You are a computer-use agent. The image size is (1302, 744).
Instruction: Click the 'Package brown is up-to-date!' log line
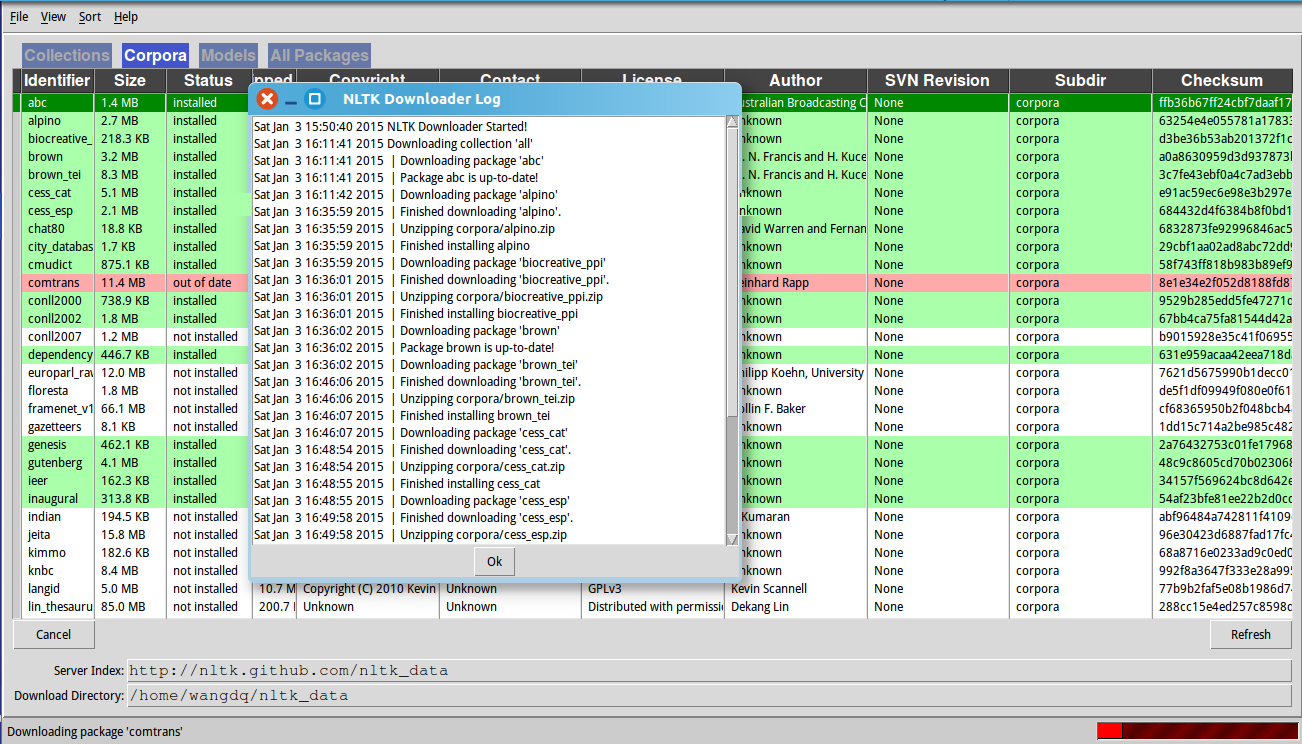pos(404,348)
